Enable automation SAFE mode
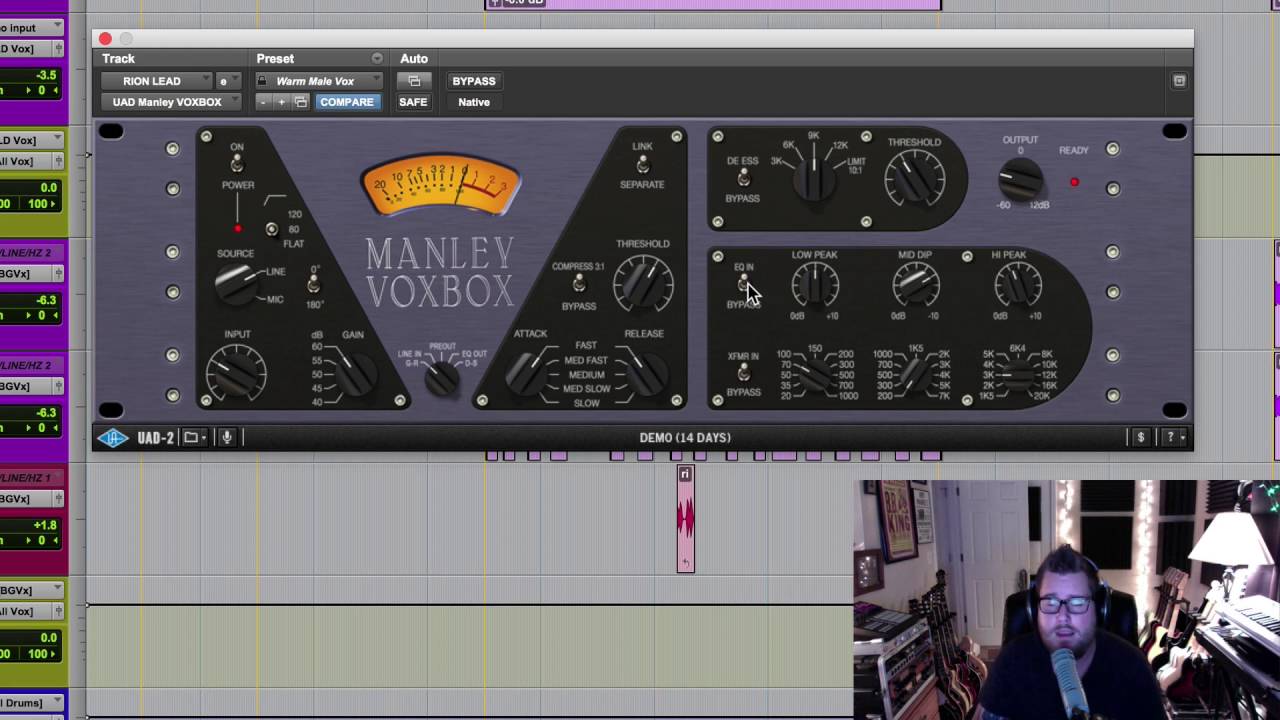Viewport: 1280px width, 720px height. pyautogui.click(x=413, y=102)
